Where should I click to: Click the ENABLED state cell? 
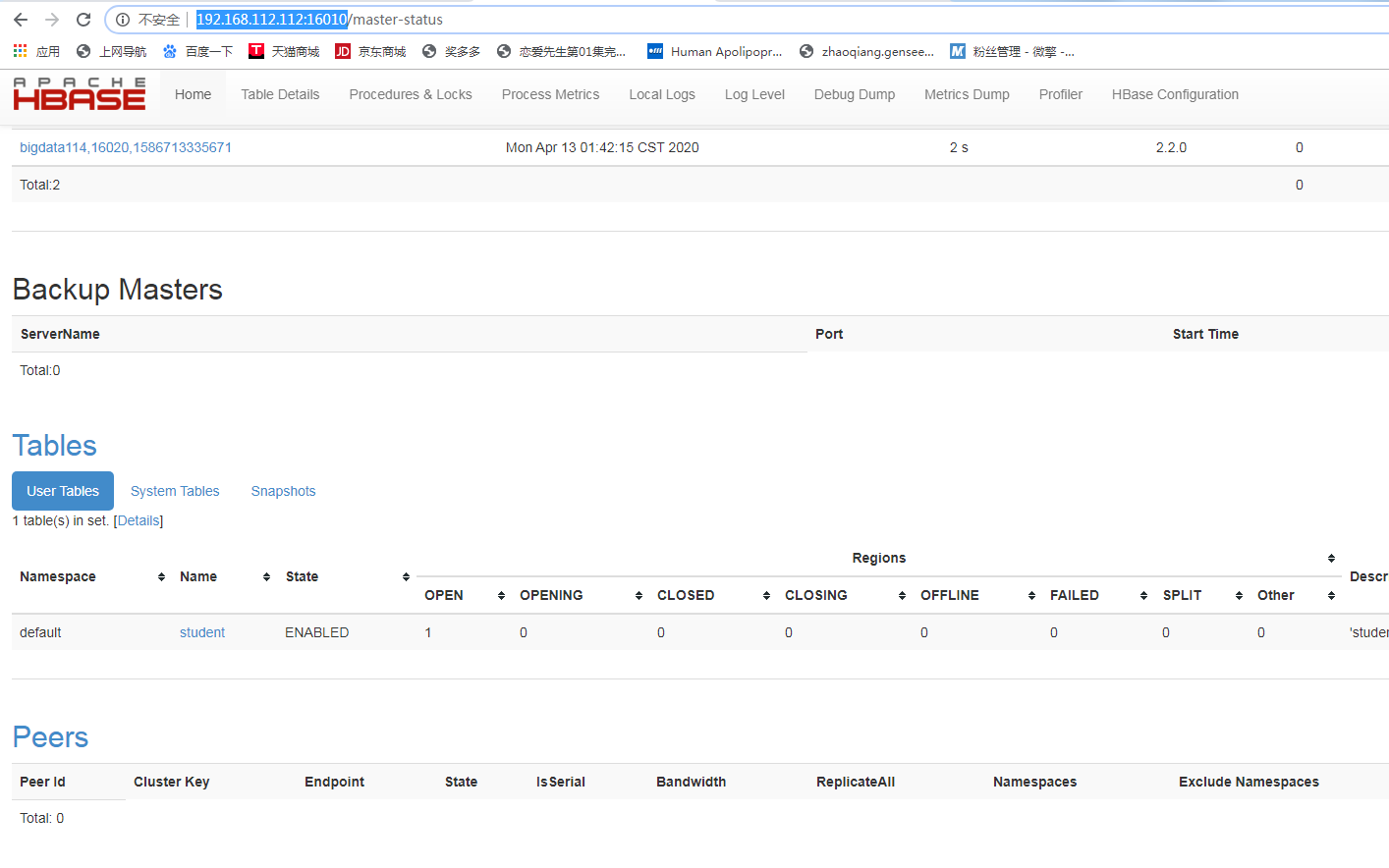coord(316,632)
